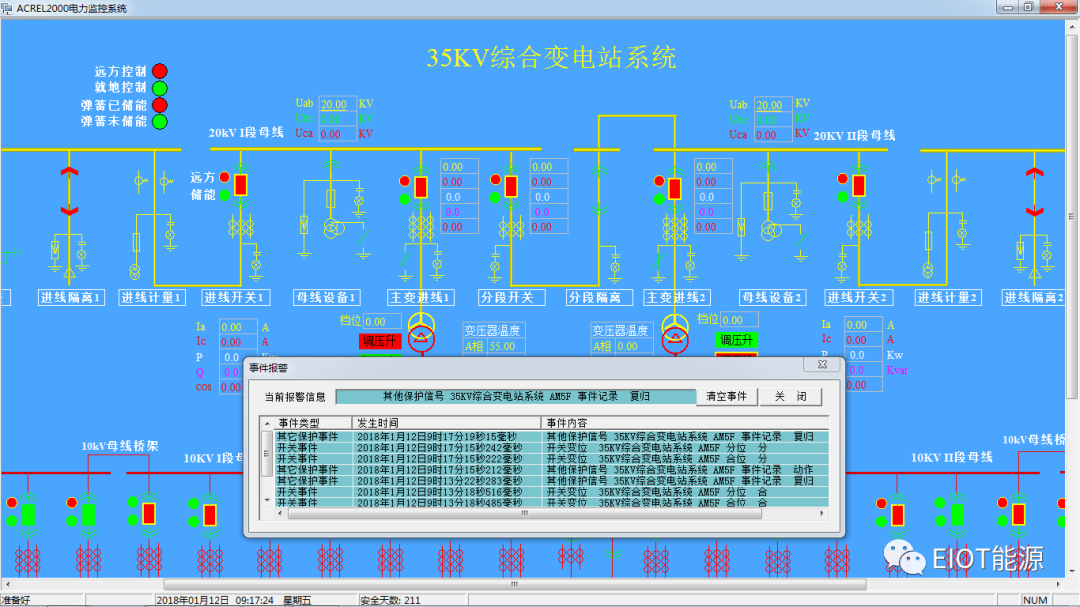Open the 母线设备2 label
The height and width of the screenshot is (607, 1080).
772,298
